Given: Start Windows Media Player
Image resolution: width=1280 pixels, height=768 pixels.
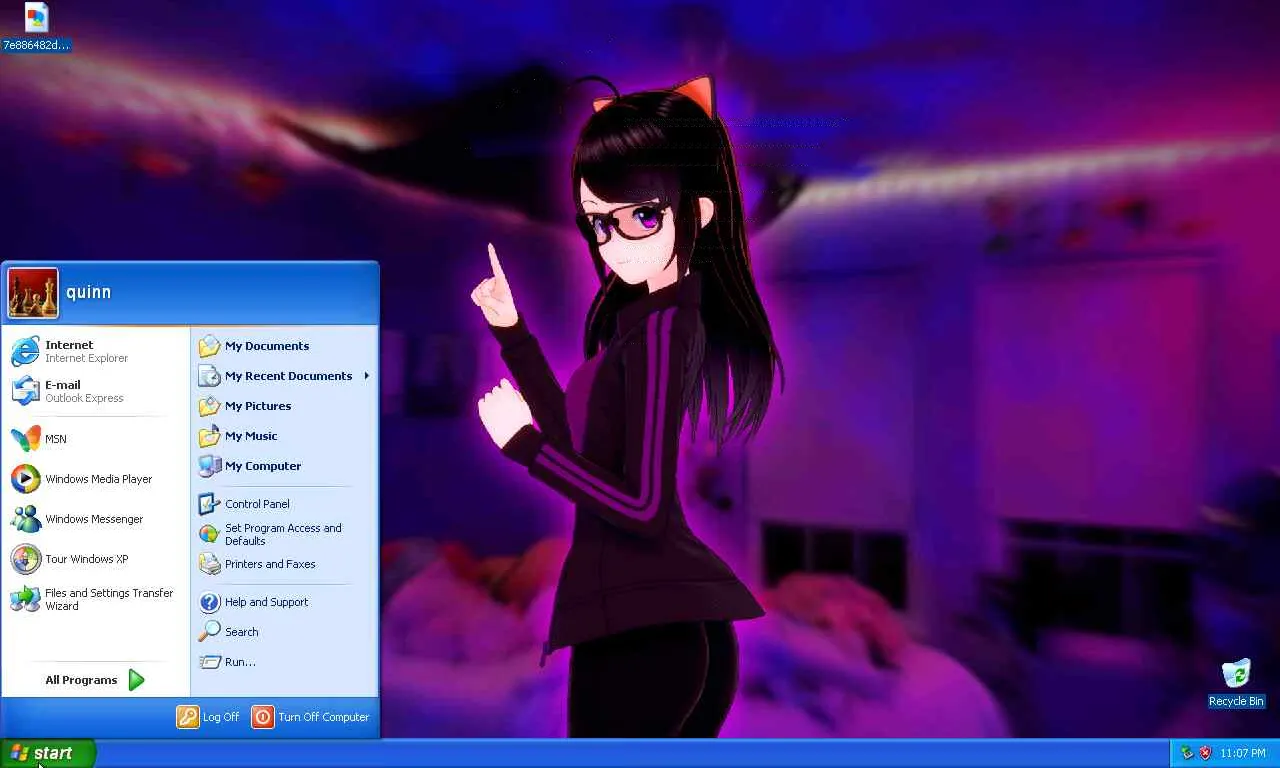Looking at the screenshot, I should 95,479.
